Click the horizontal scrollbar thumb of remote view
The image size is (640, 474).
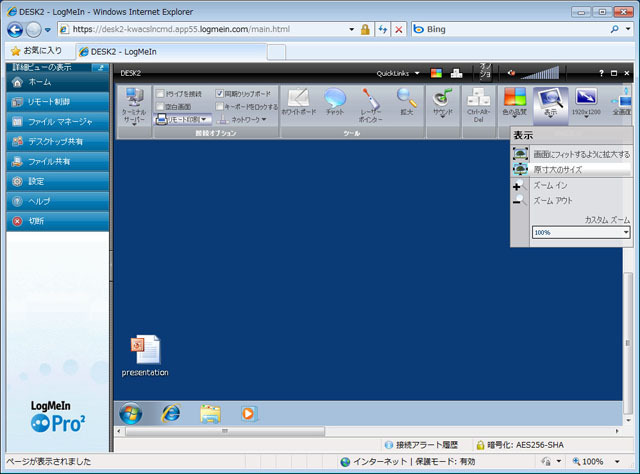[225, 431]
